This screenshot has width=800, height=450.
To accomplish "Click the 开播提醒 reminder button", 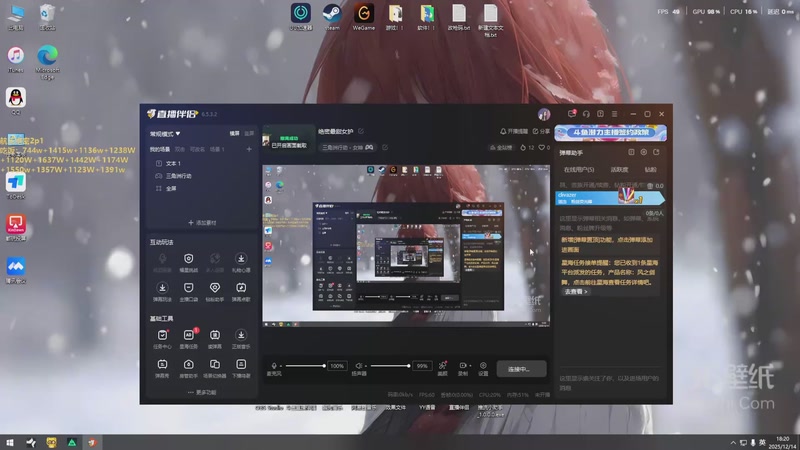I will pyautogui.click(x=514, y=131).
